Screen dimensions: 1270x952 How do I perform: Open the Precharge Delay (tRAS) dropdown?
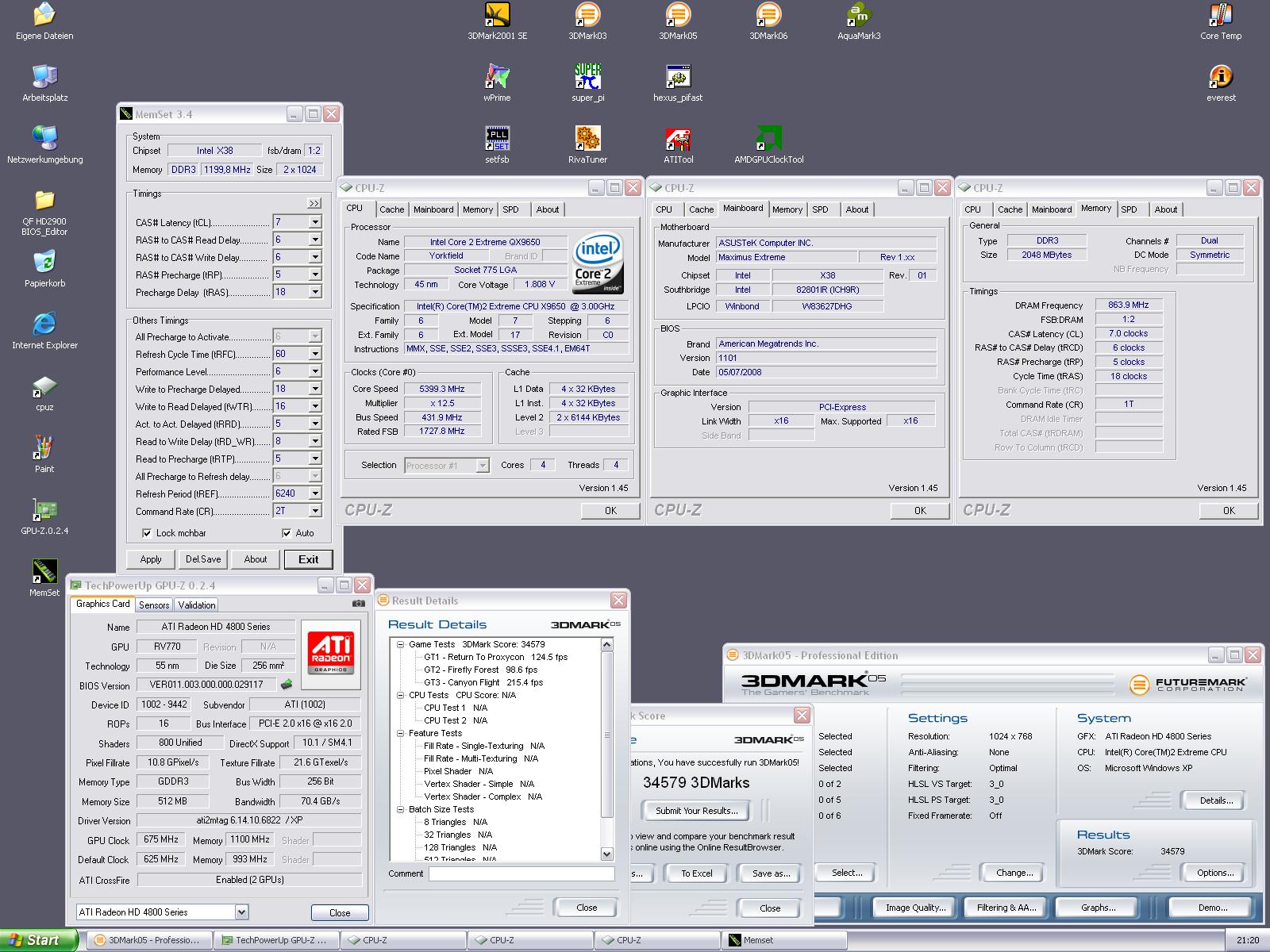[315, 292]
